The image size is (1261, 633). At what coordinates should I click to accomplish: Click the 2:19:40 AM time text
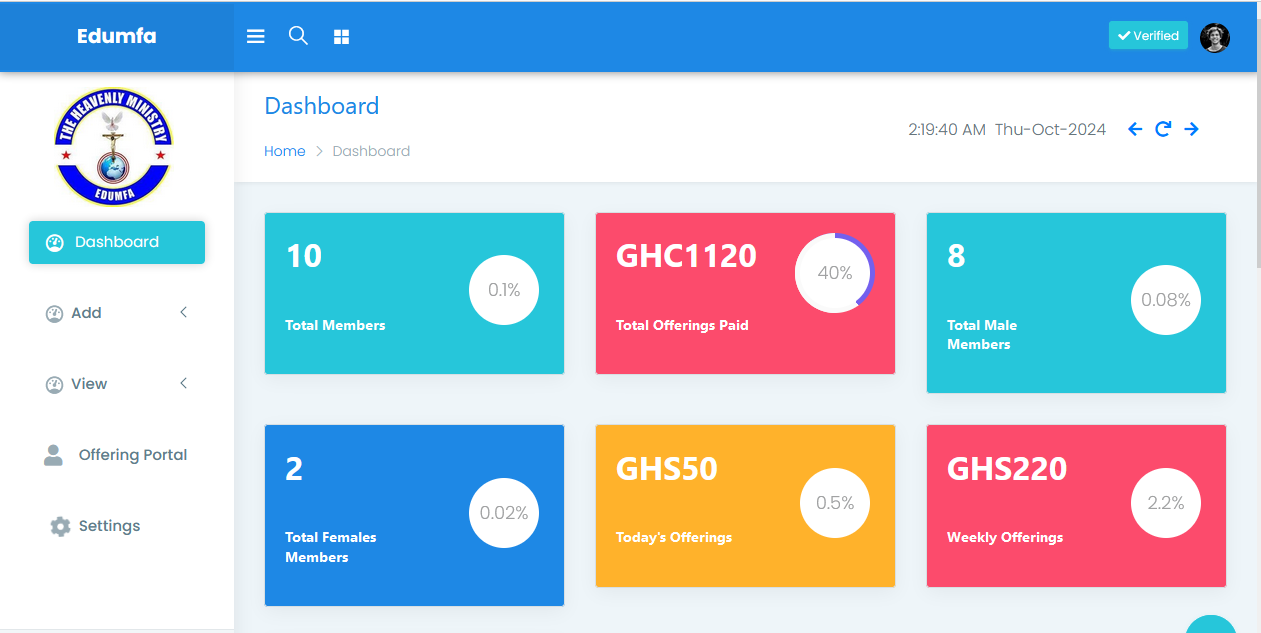[947, 129]
